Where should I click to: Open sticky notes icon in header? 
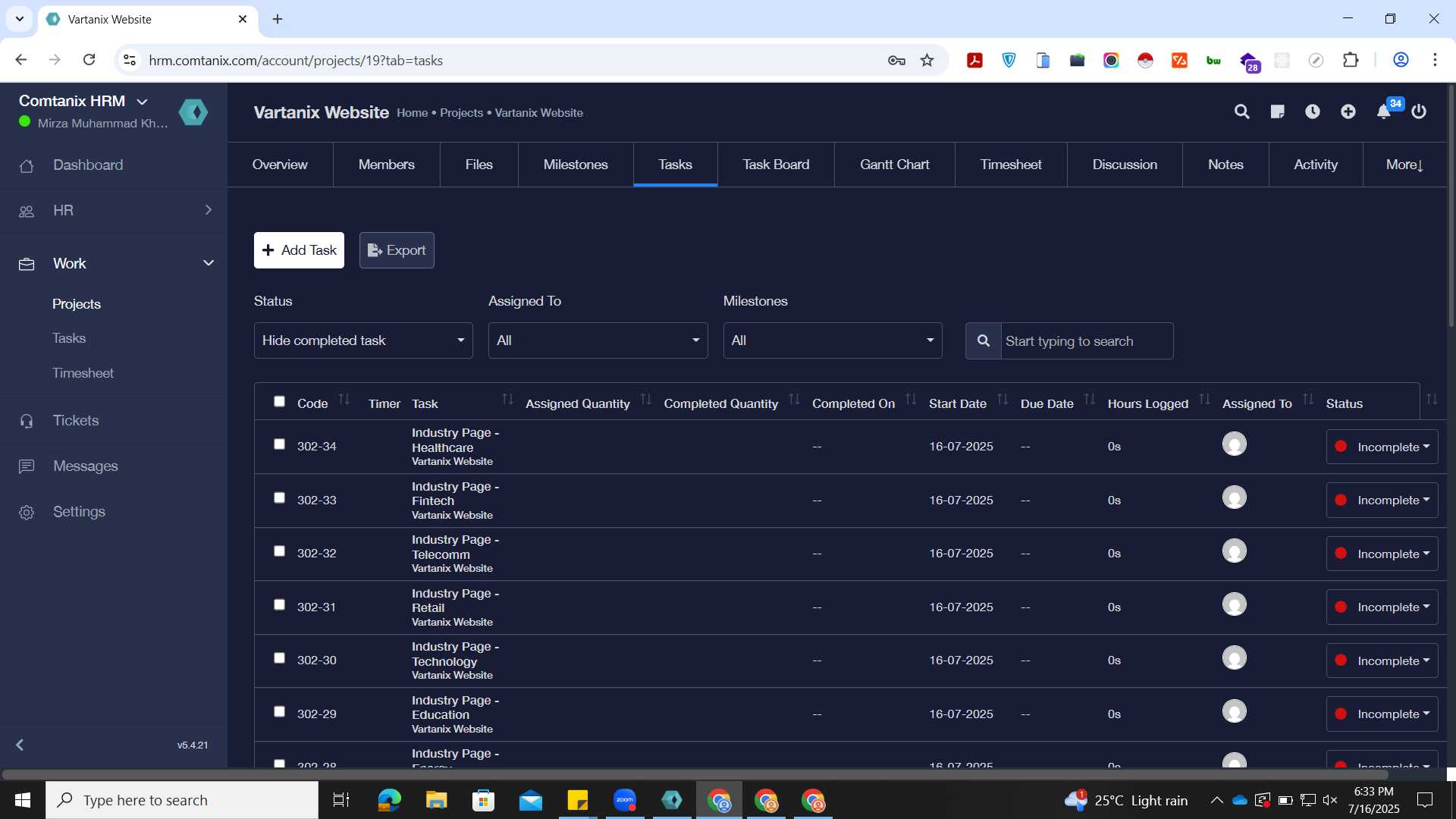1277,112
